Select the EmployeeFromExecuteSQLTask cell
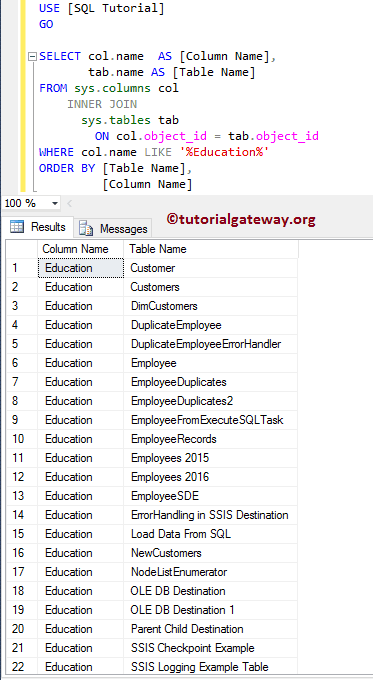 (211, 420)
